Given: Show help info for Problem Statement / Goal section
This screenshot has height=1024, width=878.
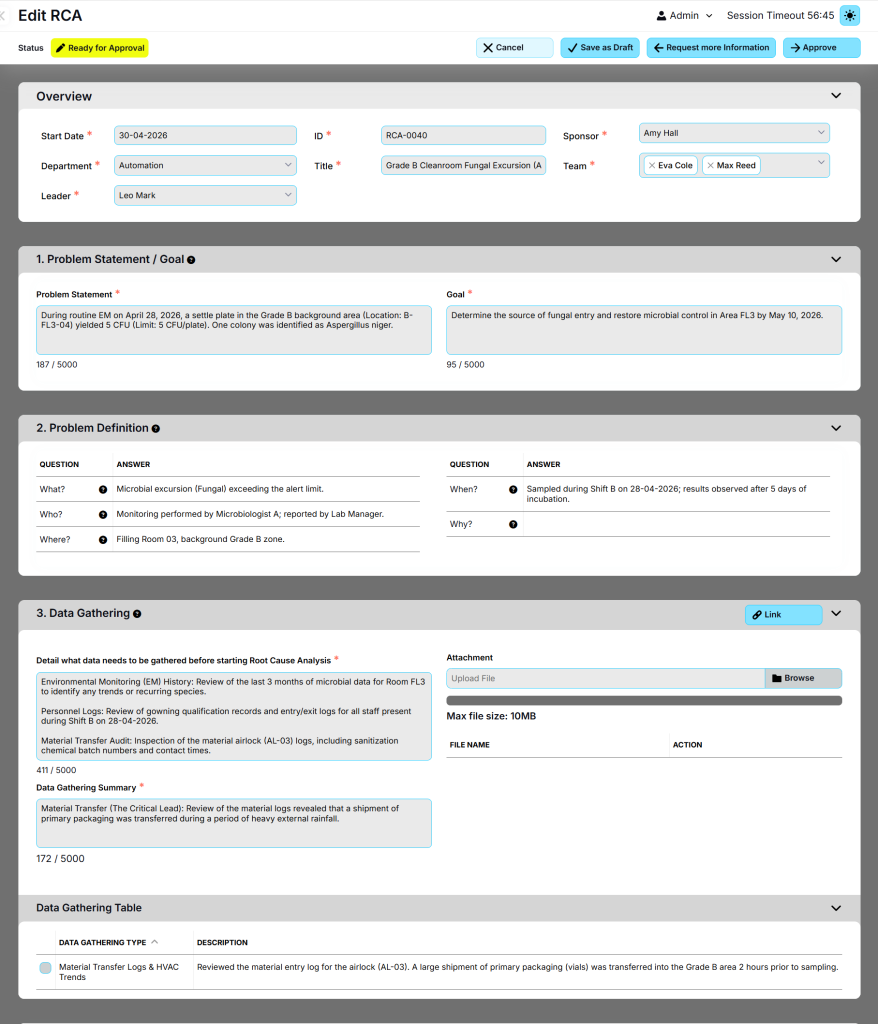Looking at the screenshot, I should 191,260.
